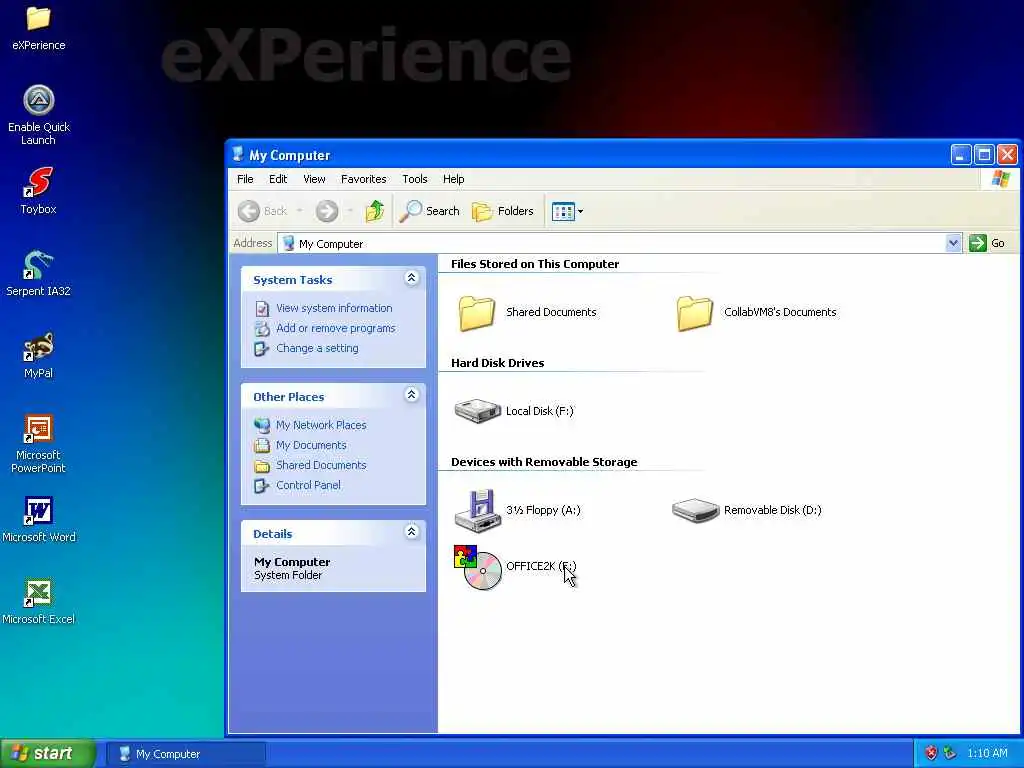The height and width of the screenshot is (768, 1024).
Task: Click the Go button
Action: coord(987,243)
